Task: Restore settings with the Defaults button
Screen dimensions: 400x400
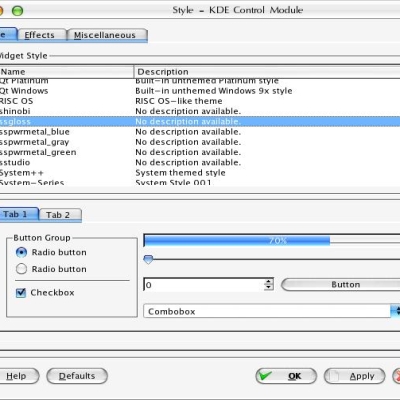Action: [77, 376]
